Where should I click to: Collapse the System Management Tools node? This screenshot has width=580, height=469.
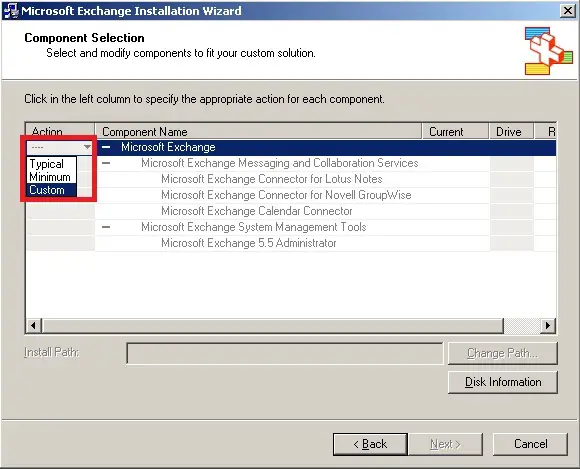pos(106,227)
